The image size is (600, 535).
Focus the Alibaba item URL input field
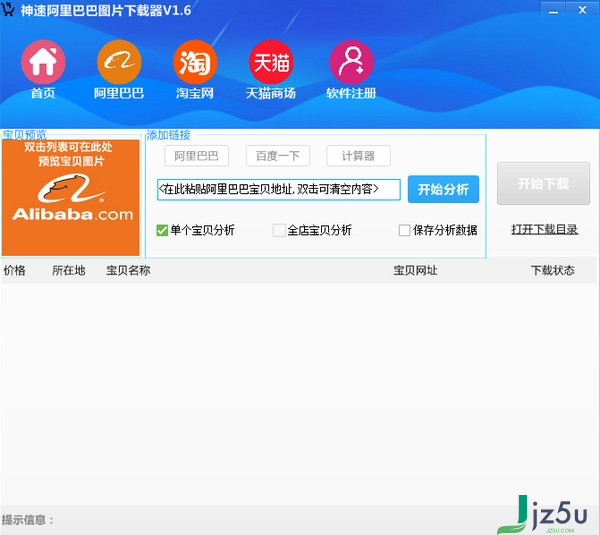[x=279, y=189]
